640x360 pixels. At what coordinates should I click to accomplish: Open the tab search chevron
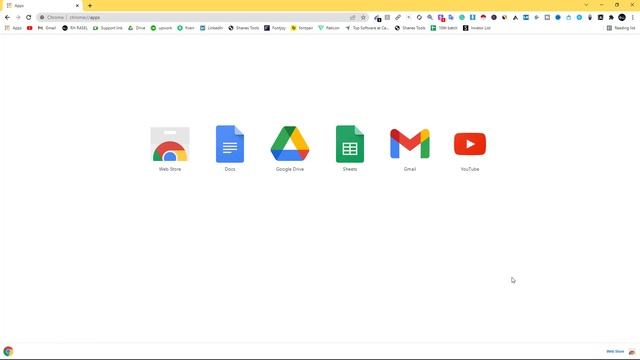(586, 5)
